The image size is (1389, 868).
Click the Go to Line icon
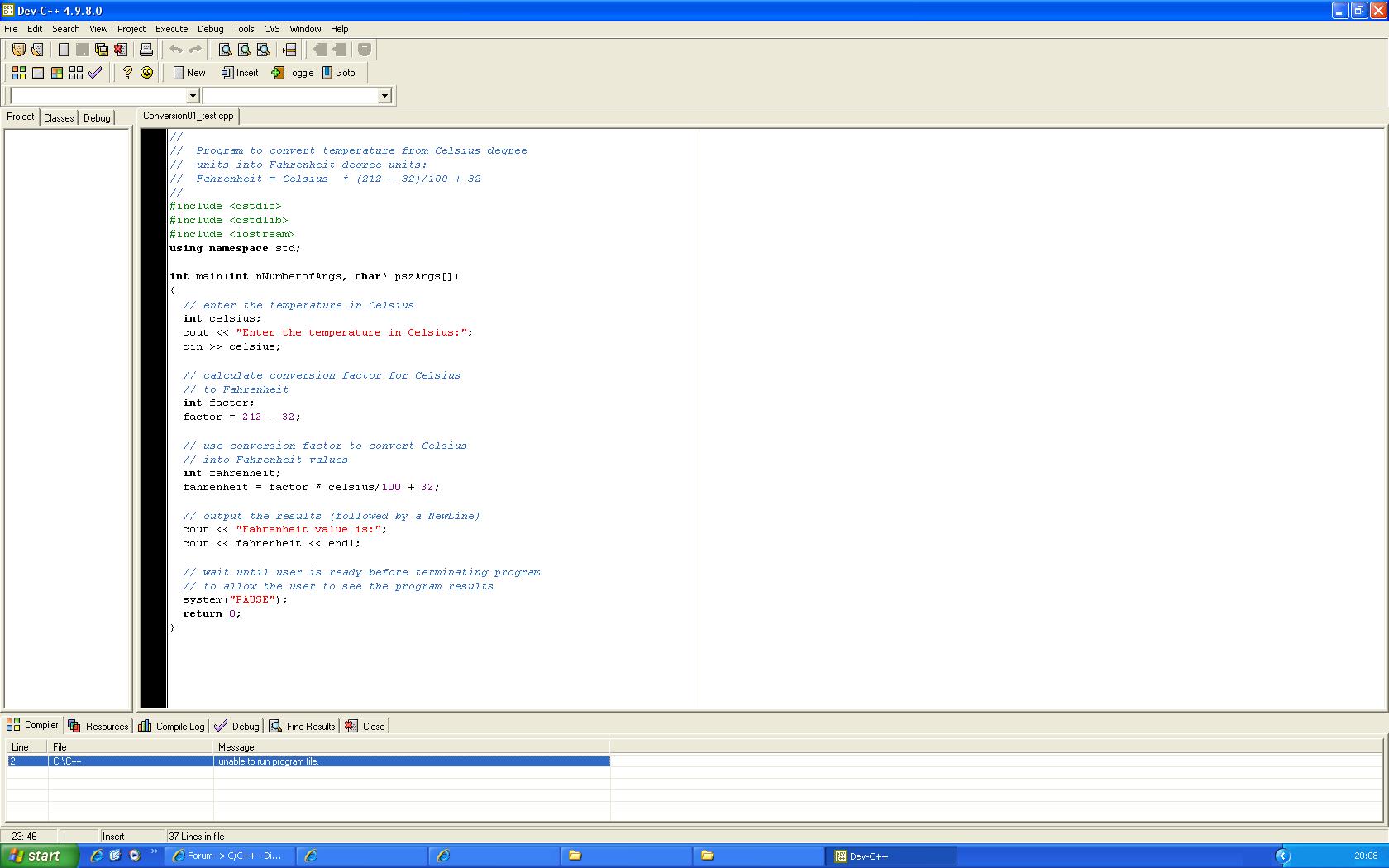click(x=289, y=50)
